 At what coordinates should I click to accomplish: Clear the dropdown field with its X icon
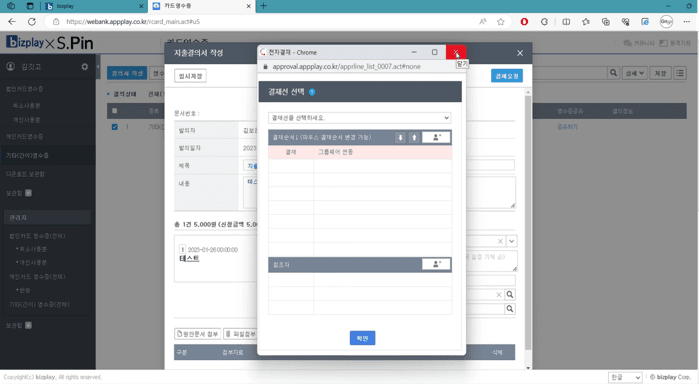click(x=500, y=241)
